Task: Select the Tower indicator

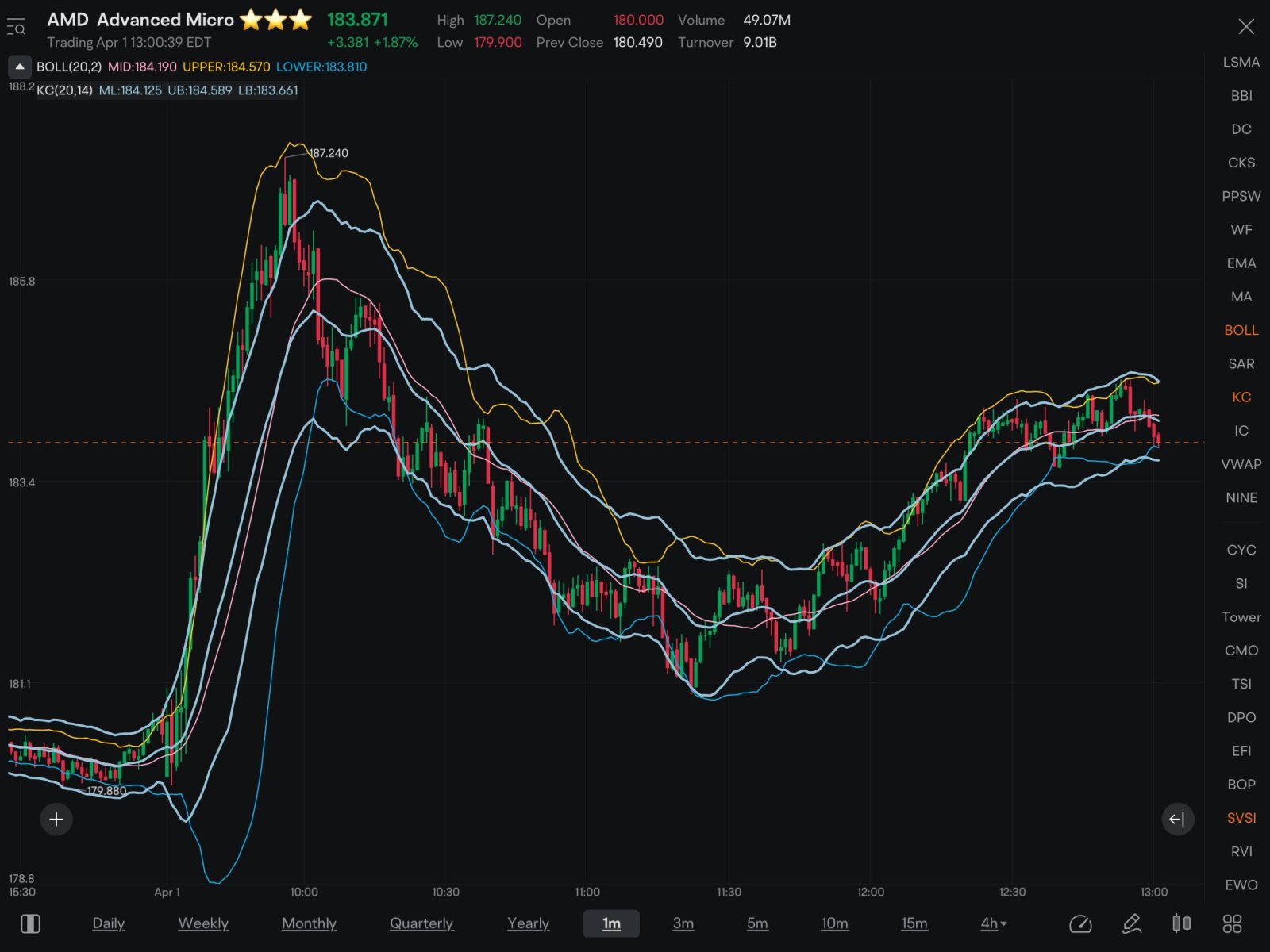Action: [1241, 616]
